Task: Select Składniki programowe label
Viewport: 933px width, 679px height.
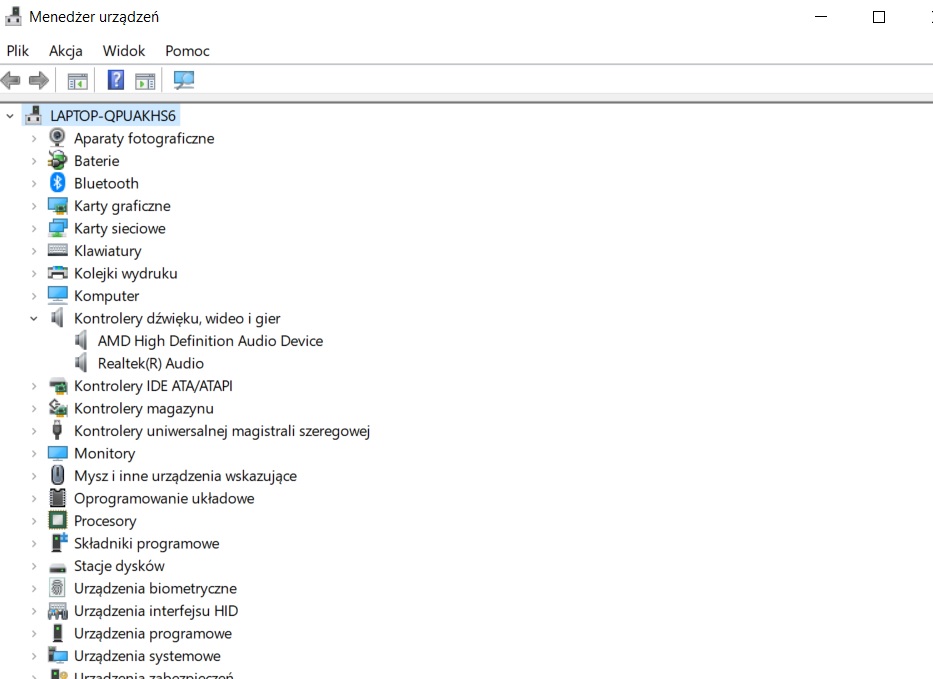Action: pos(146,543)
